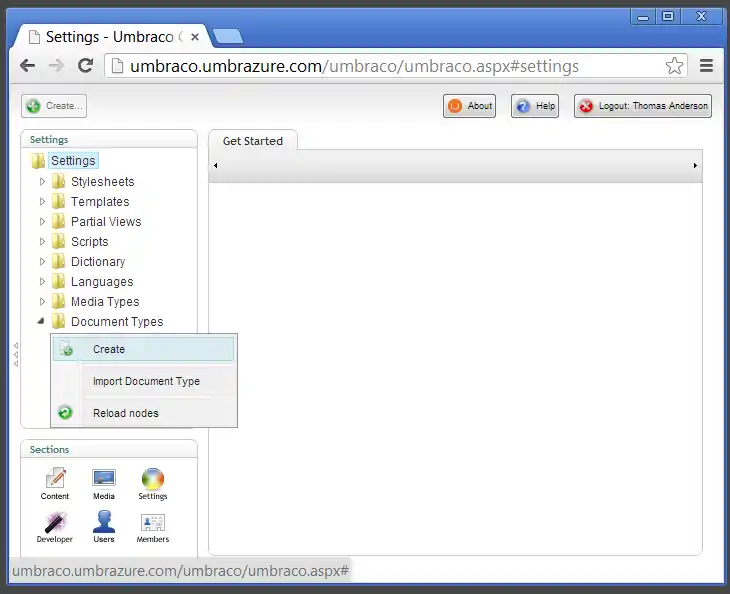This screenshot has height=594, width=730.
Task: Open the About button
Action: pos(469,106)
